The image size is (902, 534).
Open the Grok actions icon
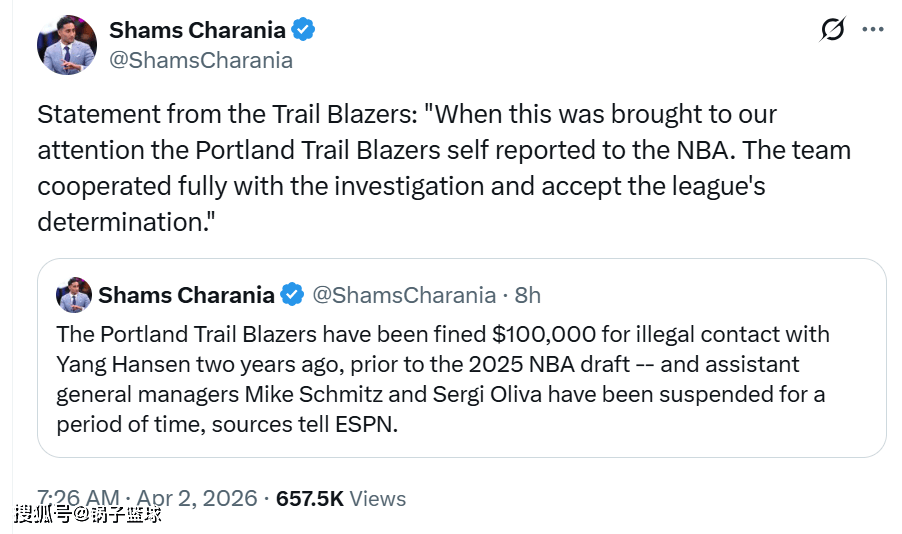(832, 30)
